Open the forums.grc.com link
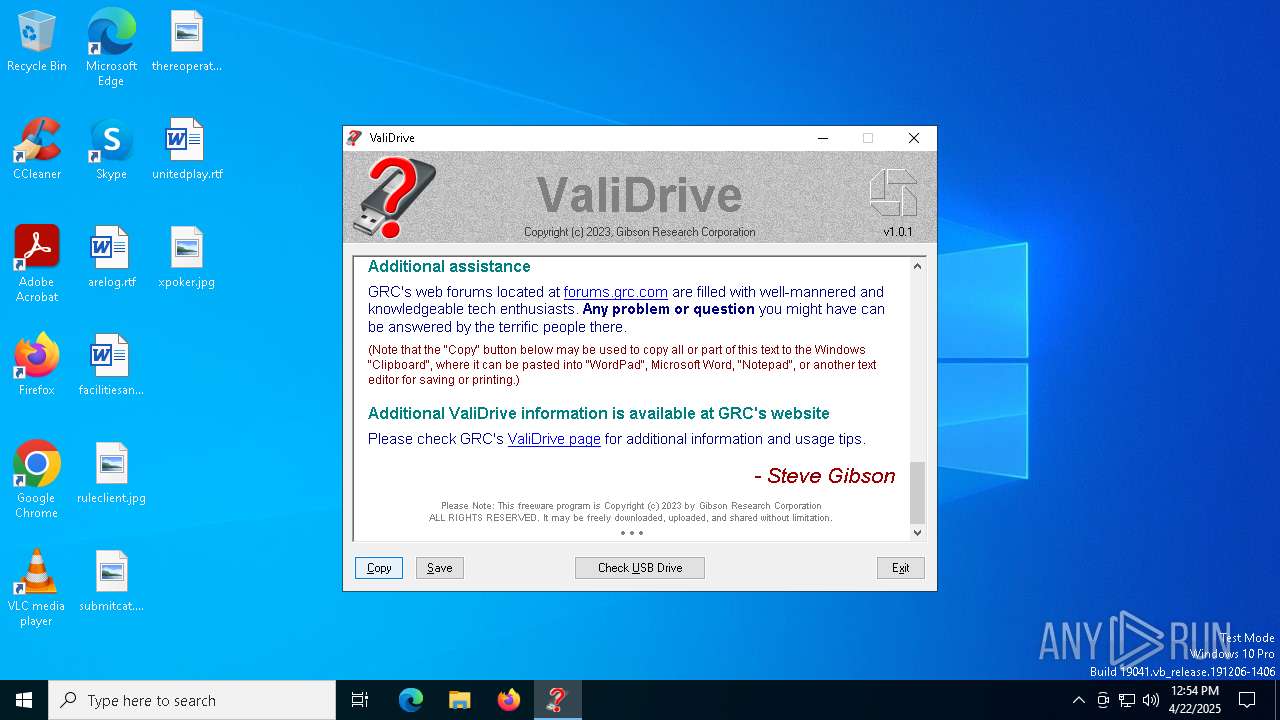 click(x=616, y=292)
